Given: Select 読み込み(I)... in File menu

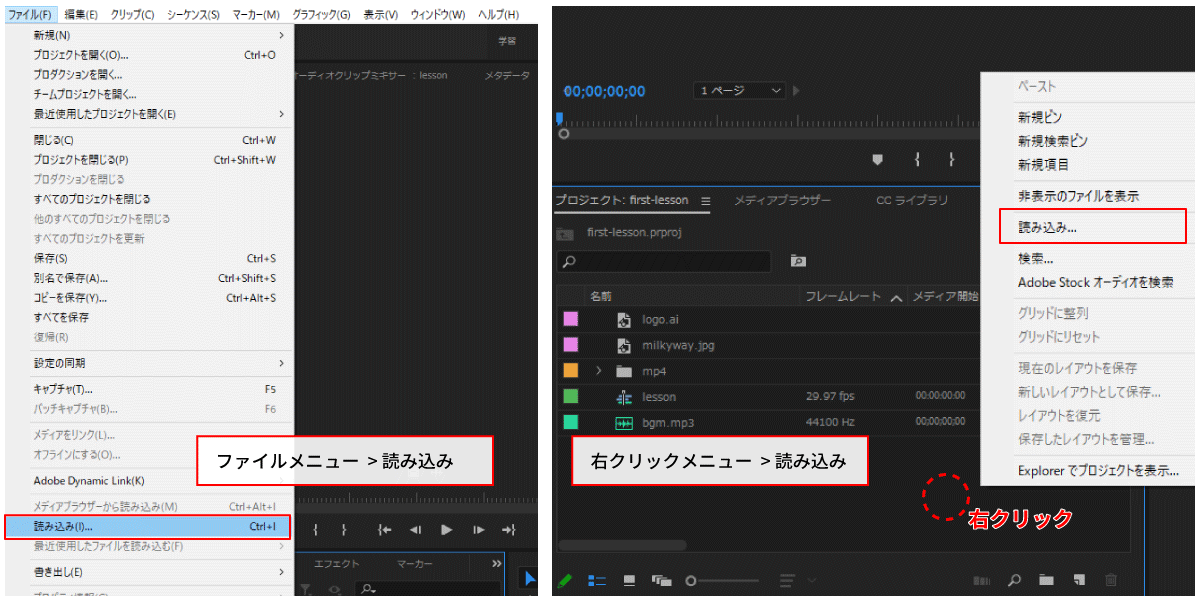Looking at the screenshot, I should point(148,526).
